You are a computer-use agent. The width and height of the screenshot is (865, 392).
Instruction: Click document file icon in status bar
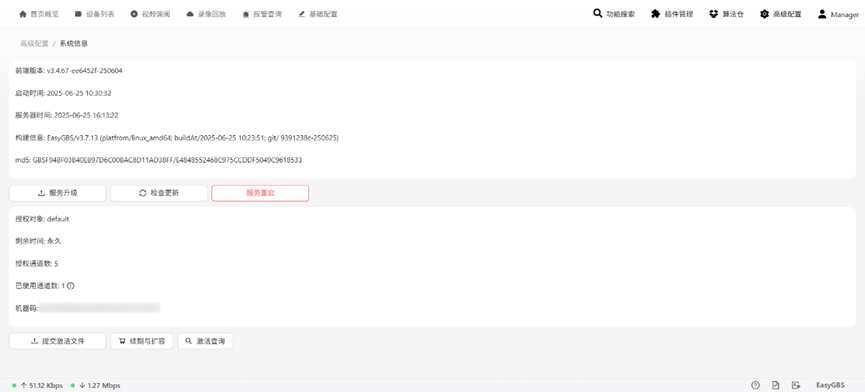776,385
